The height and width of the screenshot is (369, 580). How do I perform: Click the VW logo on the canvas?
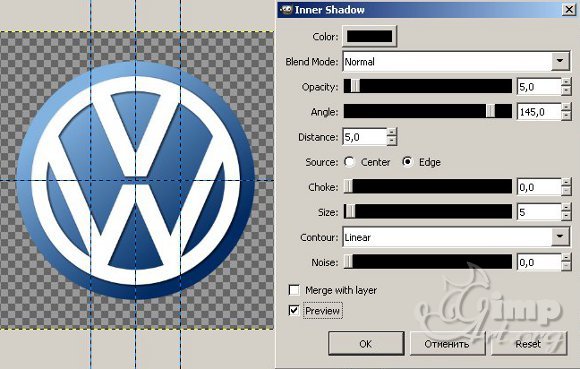click(135, 180)
